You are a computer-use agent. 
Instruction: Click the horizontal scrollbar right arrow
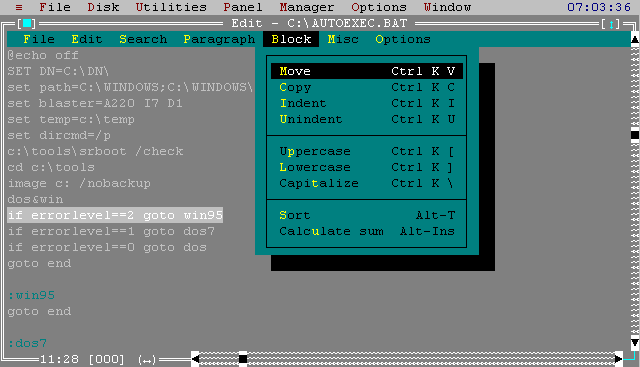(x=619, y=359)
